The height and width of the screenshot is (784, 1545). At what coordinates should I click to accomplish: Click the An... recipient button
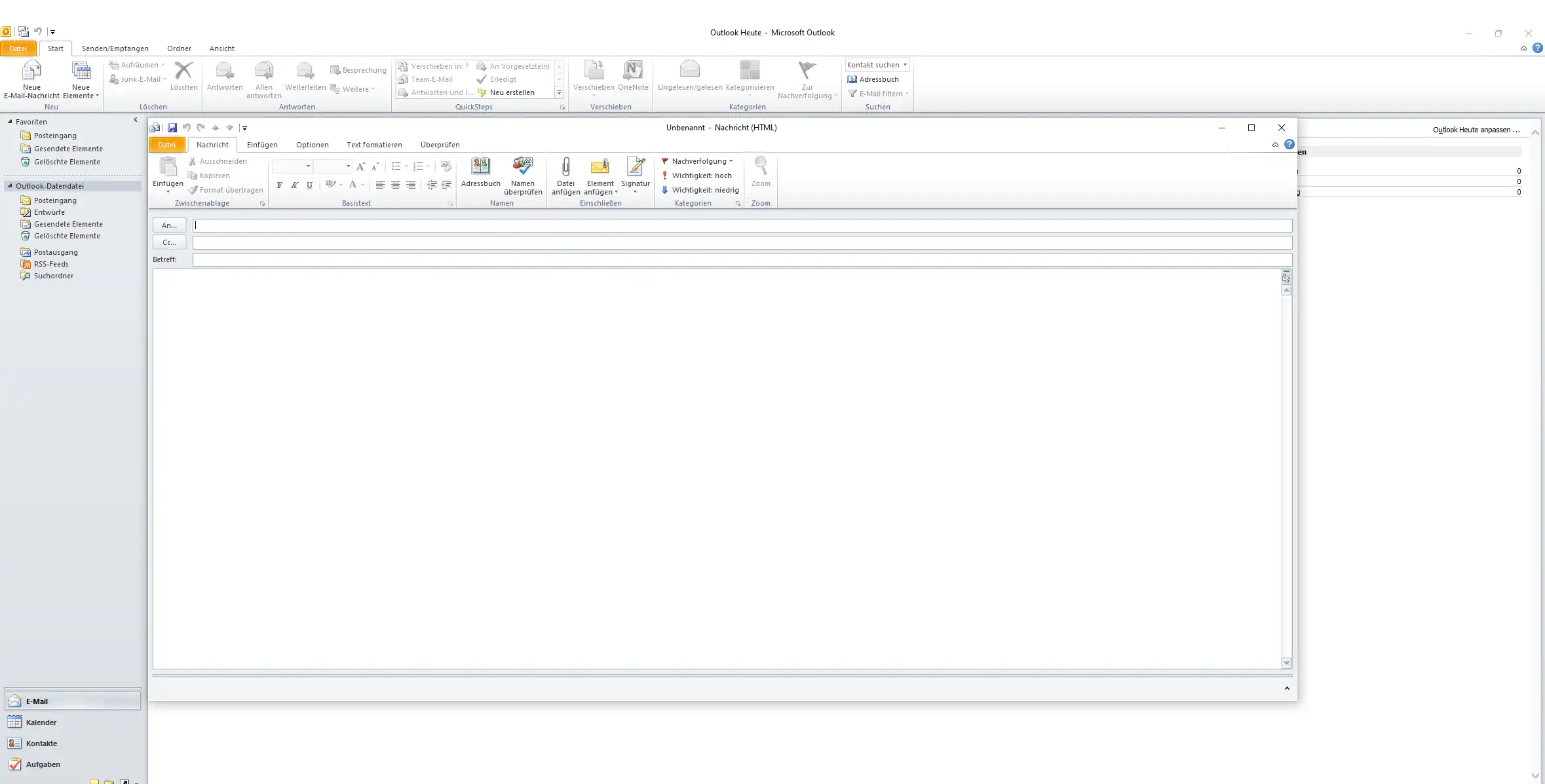pos(169,225)
